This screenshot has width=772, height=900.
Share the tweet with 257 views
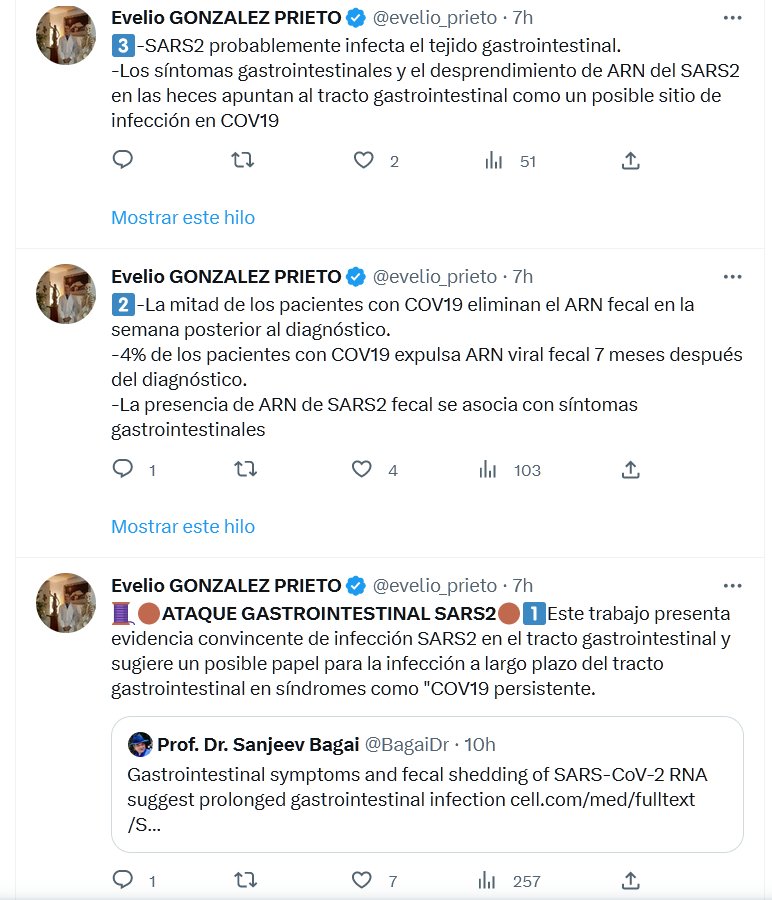630,880
